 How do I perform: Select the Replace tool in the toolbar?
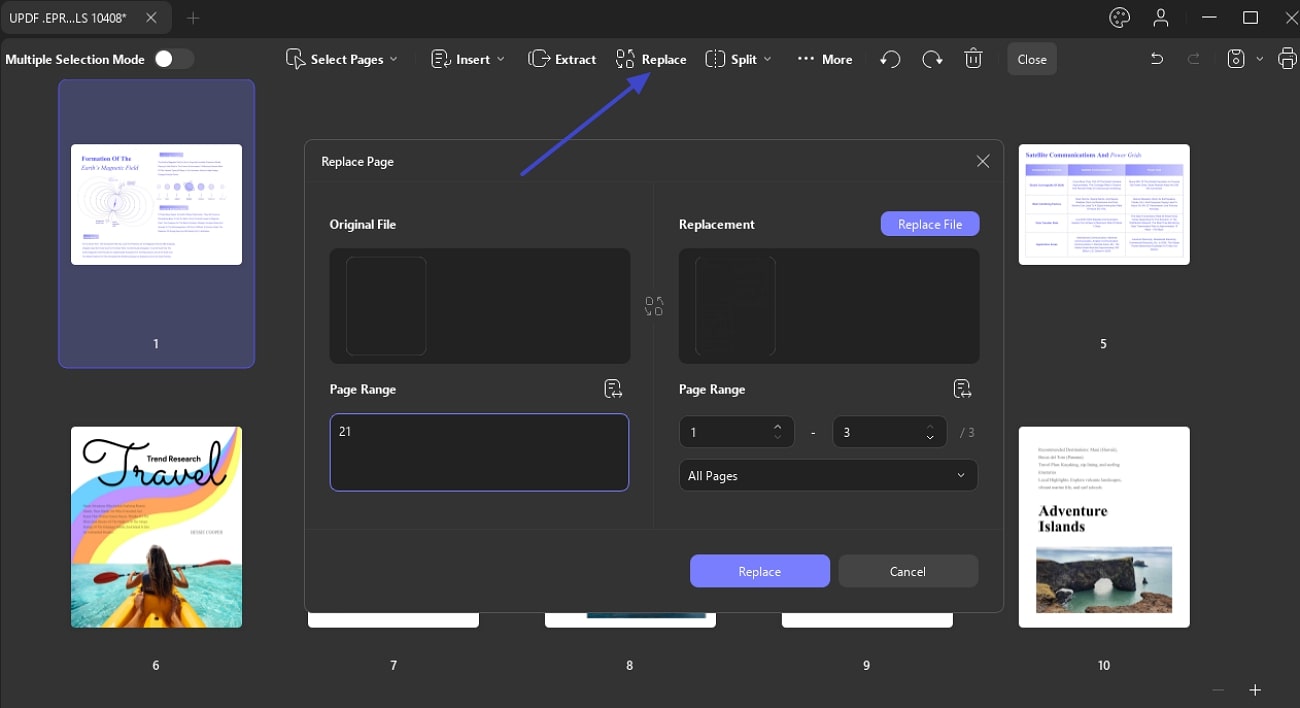(x=651, y=59)
